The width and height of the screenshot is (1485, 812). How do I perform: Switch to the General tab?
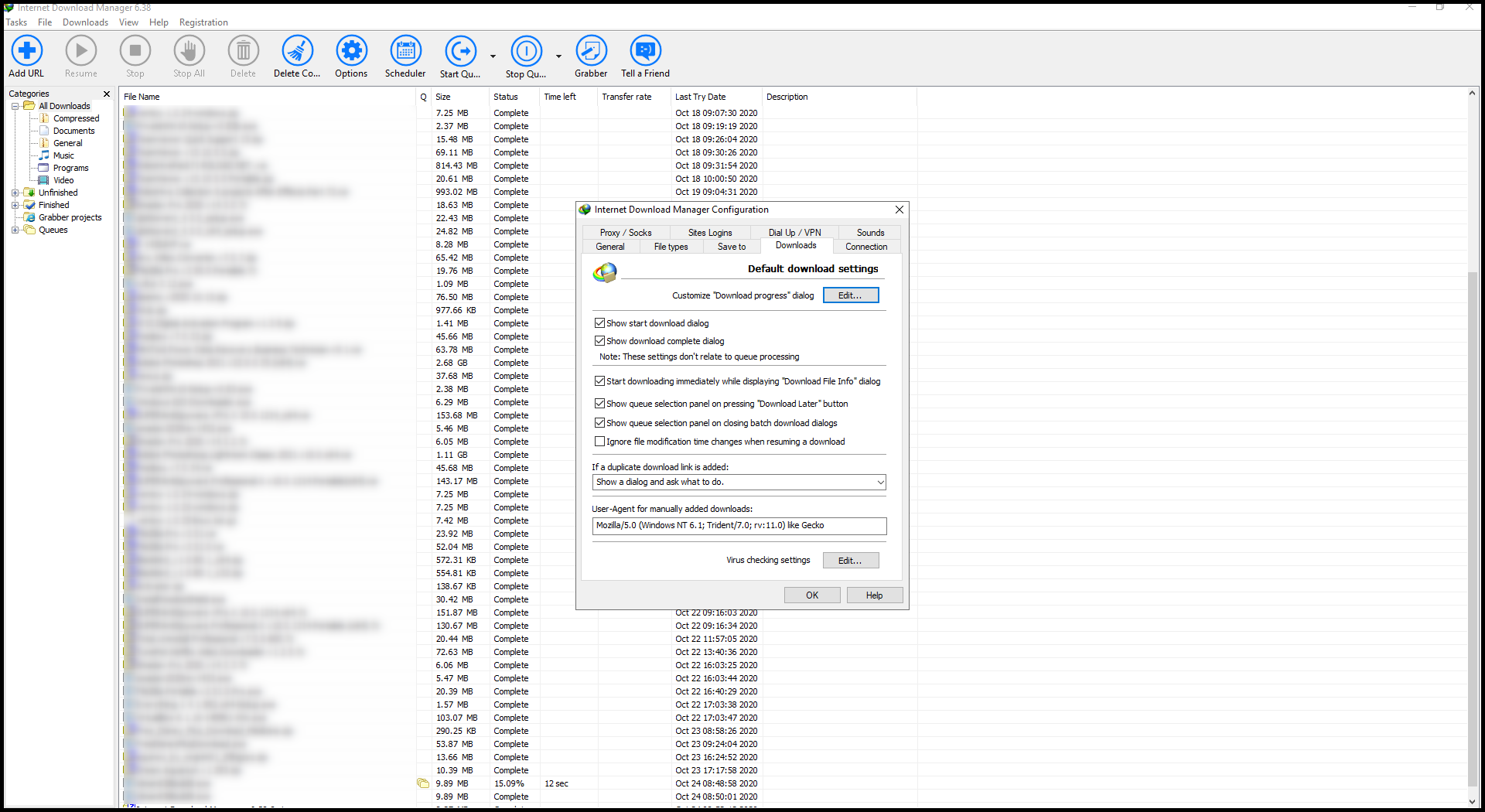click(x=610, y=247)
